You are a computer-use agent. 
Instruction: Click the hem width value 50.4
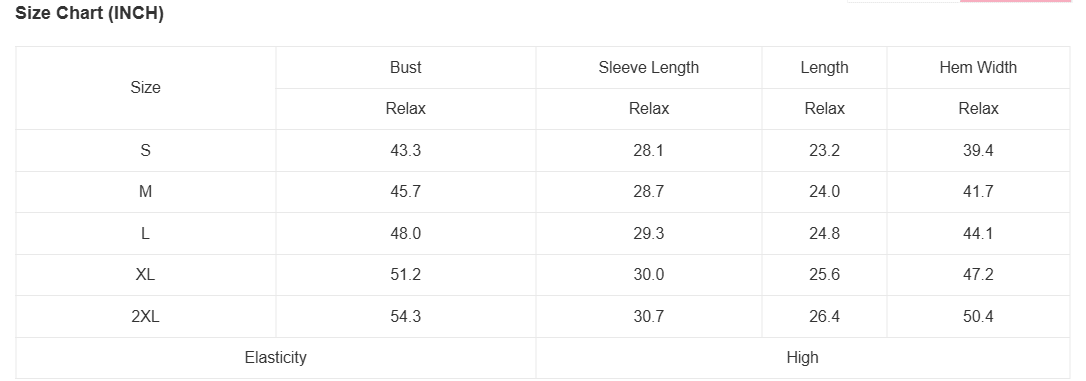click(978, 317)
